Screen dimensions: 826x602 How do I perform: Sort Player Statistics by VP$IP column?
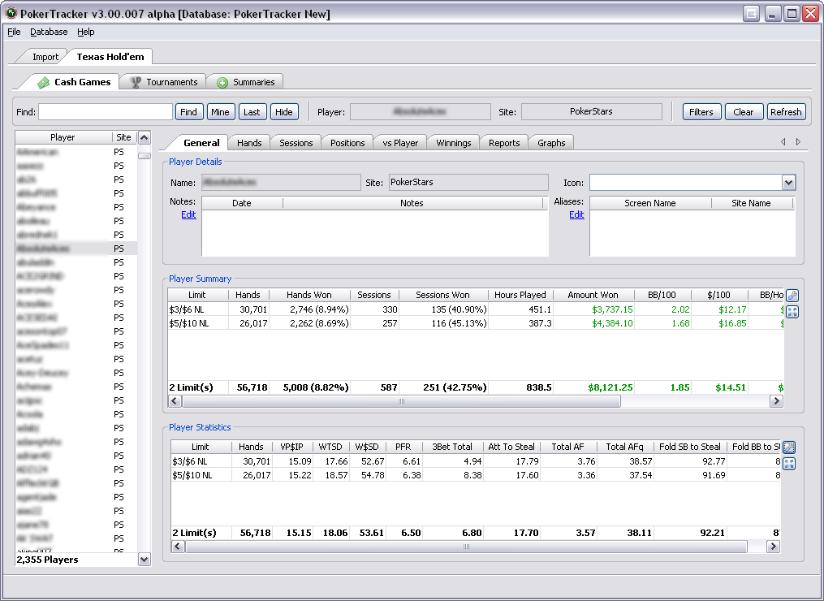coord(292,447)
